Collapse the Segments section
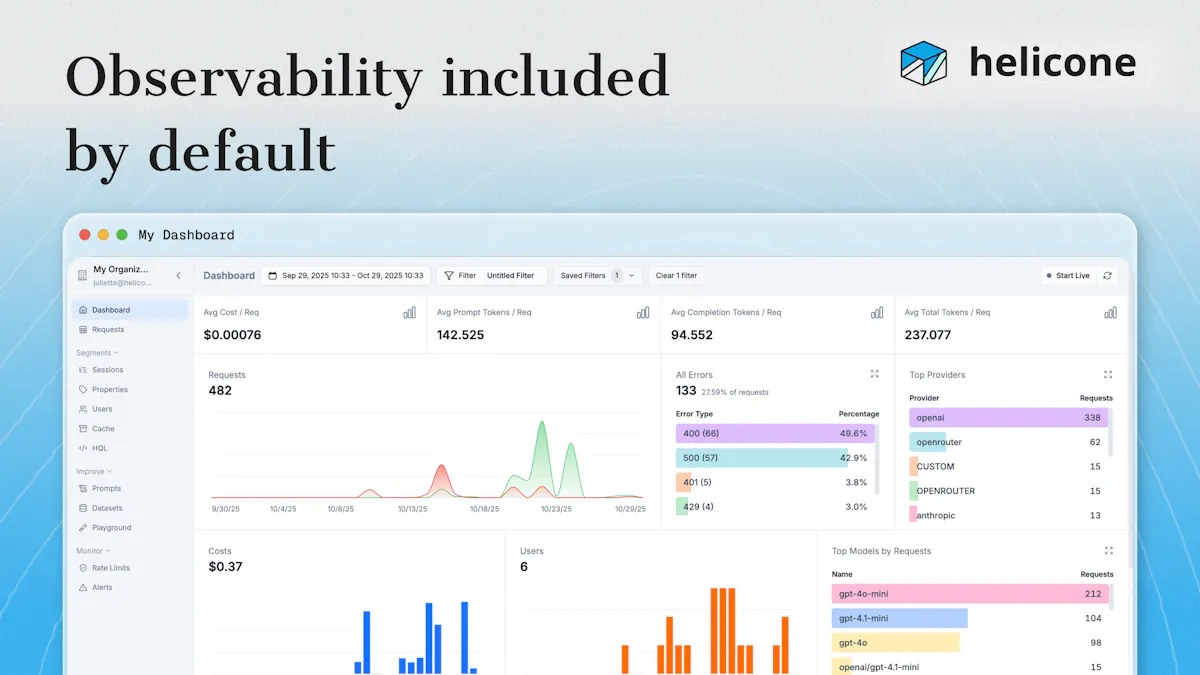1200x675 pixels. coord(97,352)
